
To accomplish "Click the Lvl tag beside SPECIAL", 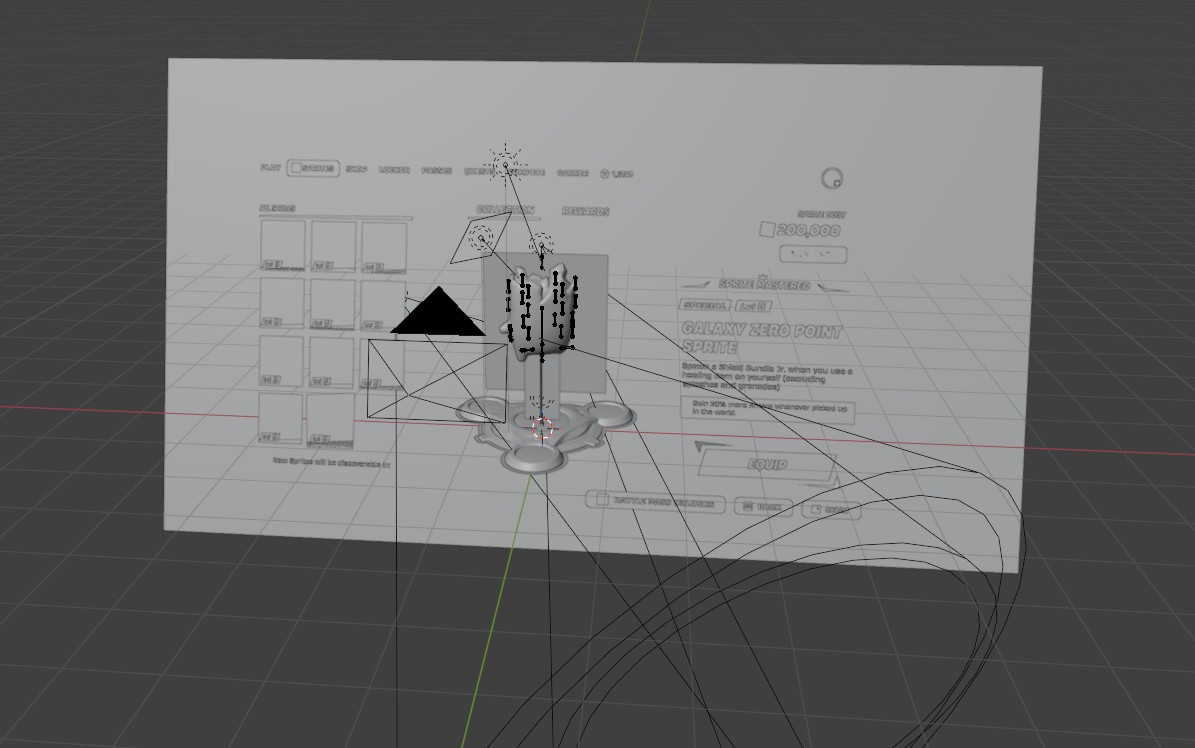I will [753, 306].
